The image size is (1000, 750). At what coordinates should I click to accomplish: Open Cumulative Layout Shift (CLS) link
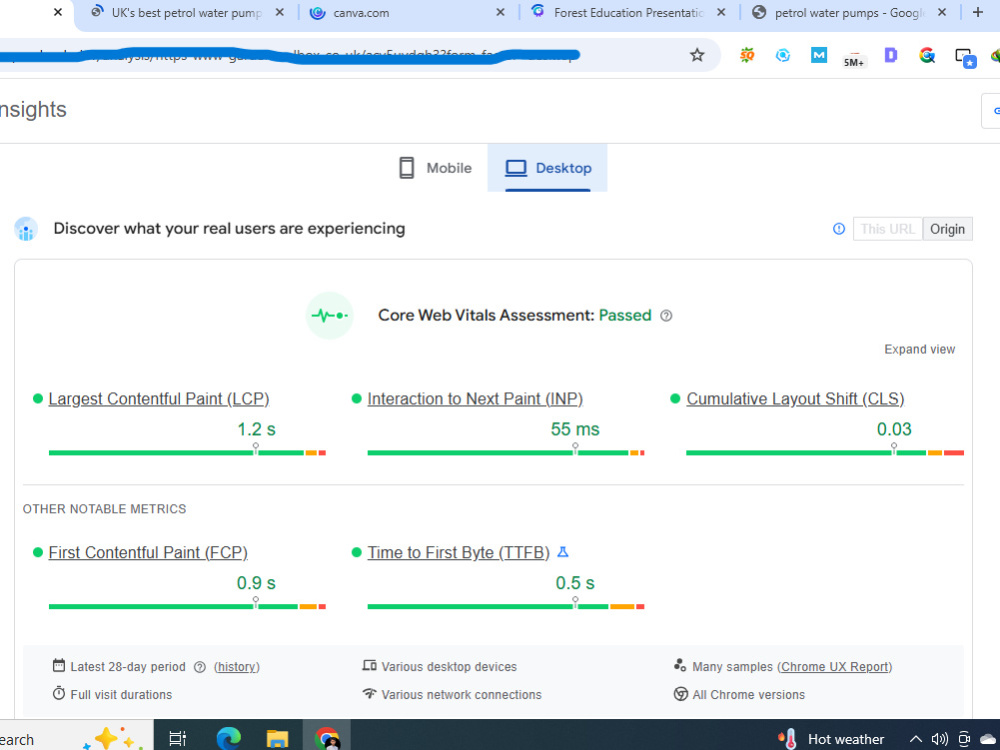point(795,399)
